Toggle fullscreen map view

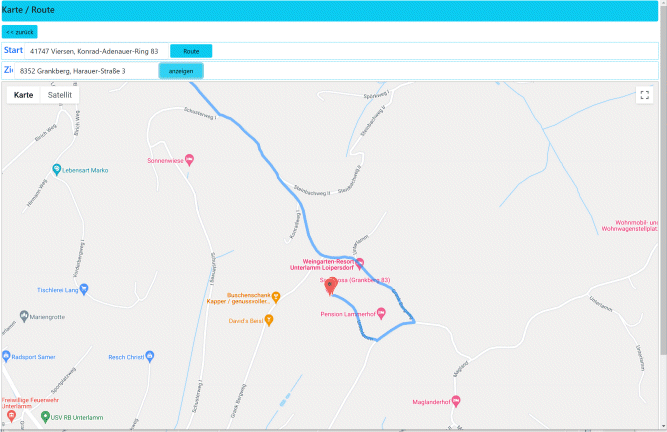pos(644,95)
